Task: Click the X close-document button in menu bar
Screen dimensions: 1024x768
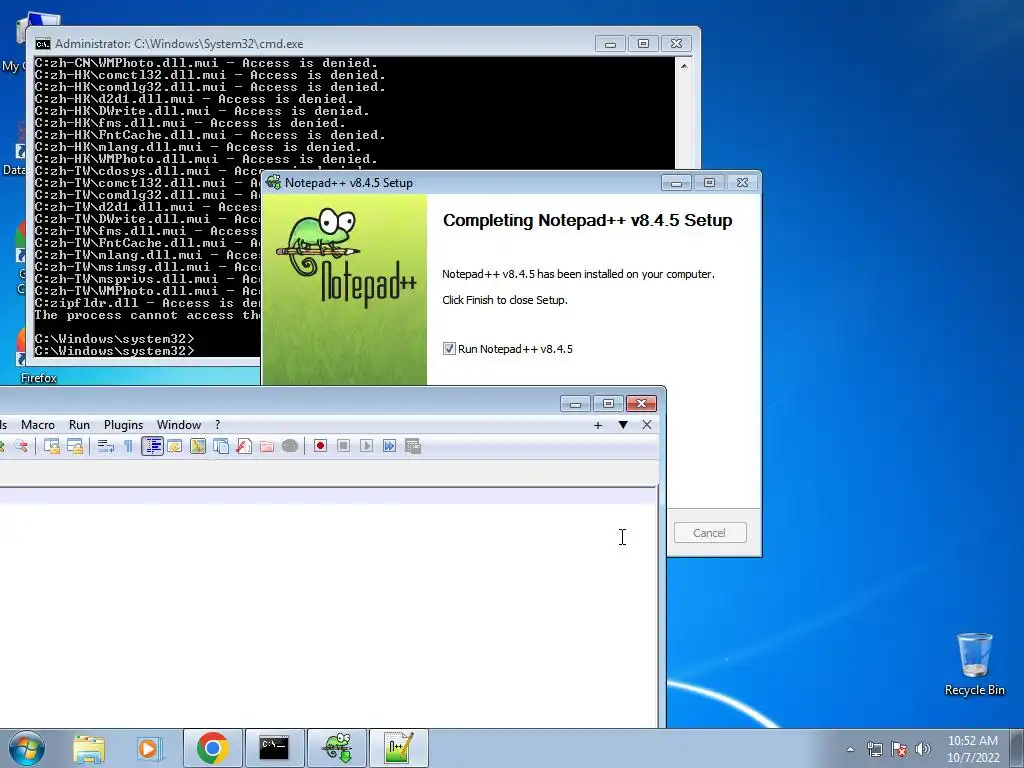Action: point(647,425)
